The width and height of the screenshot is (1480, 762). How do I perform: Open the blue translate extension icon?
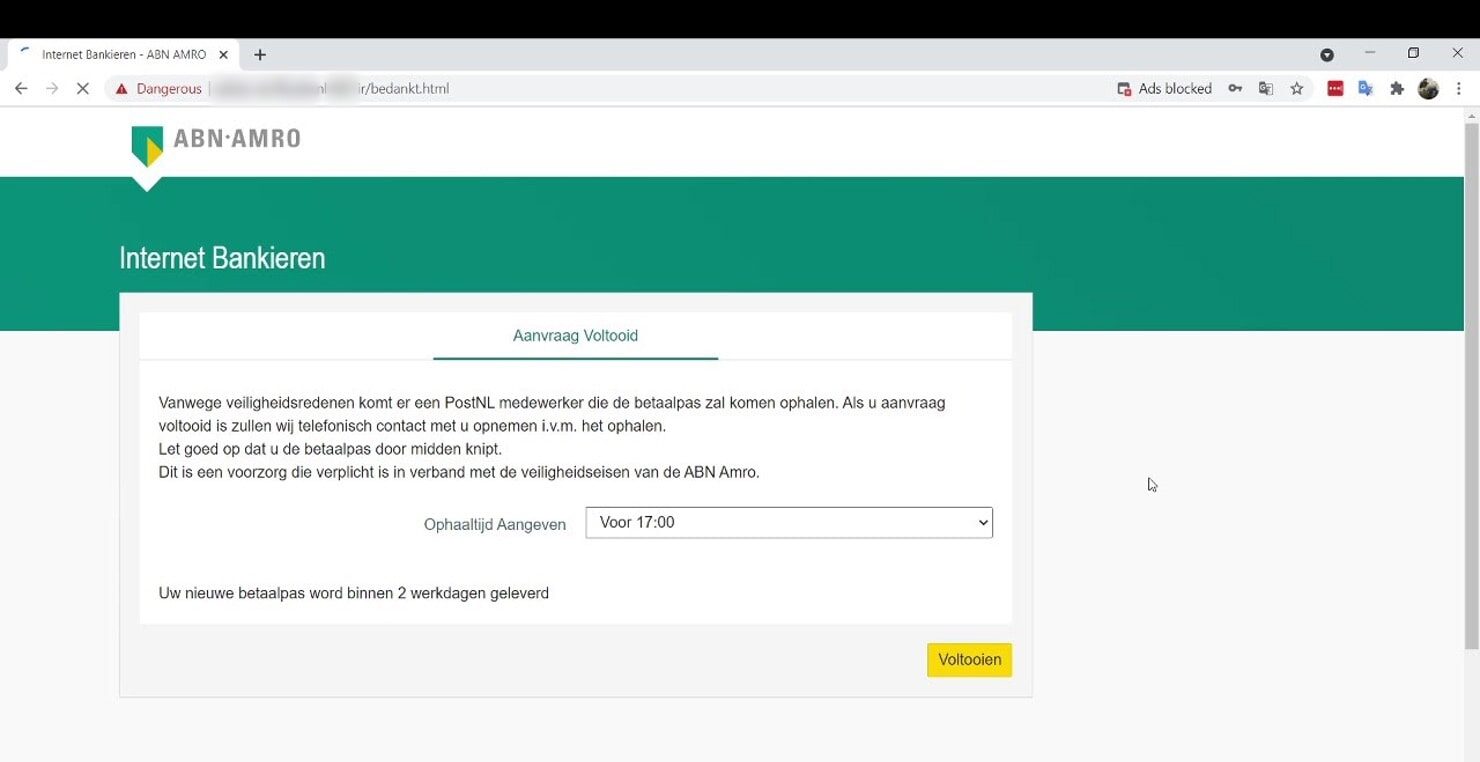click(x=1365, y=88)
